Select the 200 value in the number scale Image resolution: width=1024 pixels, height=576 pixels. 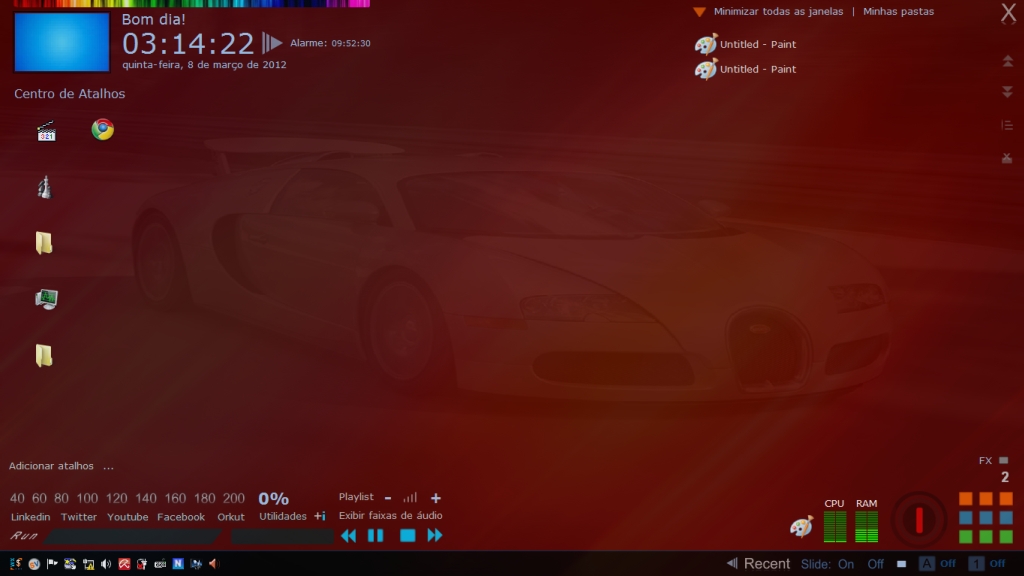pyautogui.click(x=233, y=498)
